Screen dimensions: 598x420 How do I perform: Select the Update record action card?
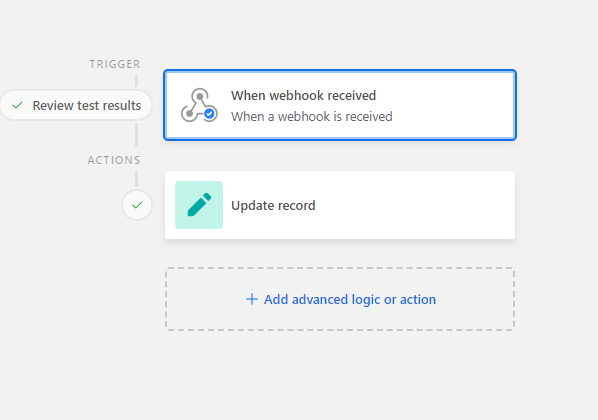point(340,205)
